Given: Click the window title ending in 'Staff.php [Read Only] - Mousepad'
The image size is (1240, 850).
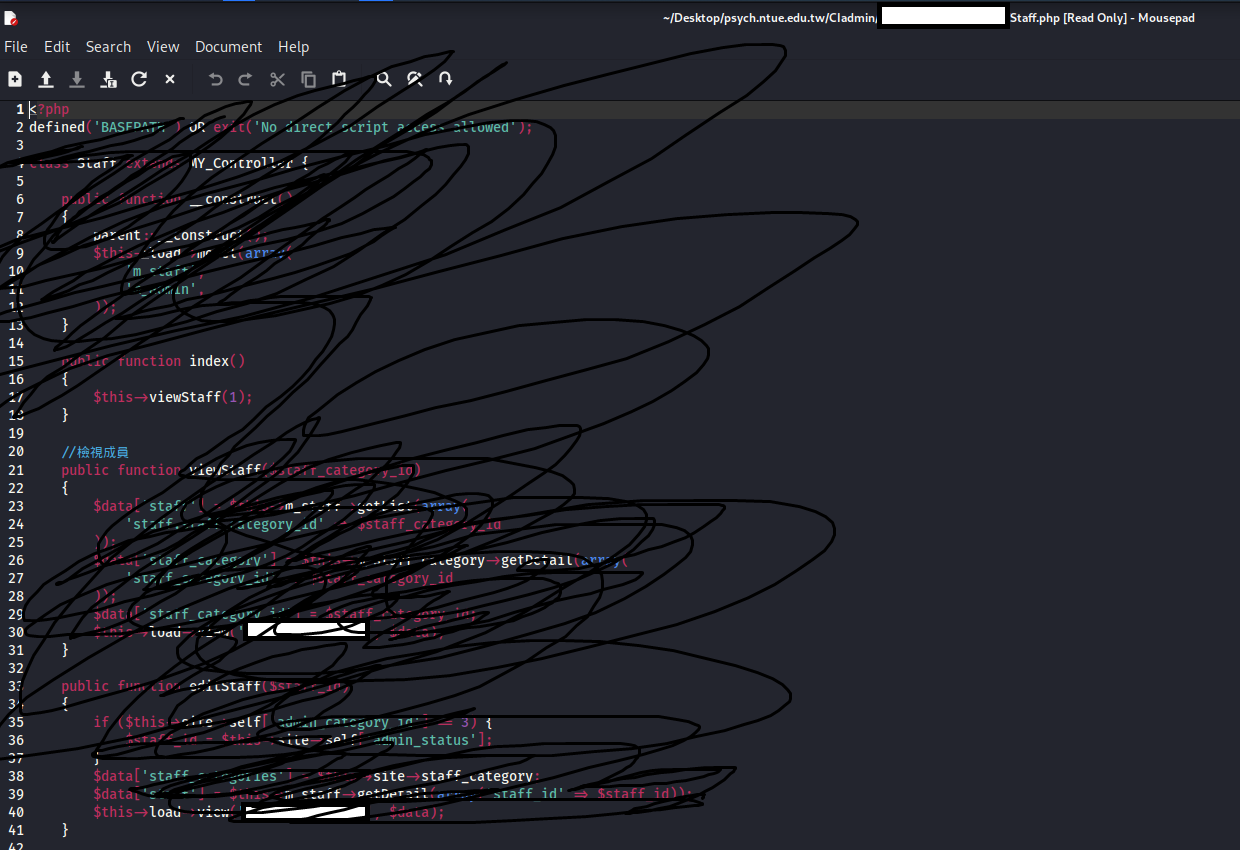Looking at the screenshot, I should tap(1102, 18).
